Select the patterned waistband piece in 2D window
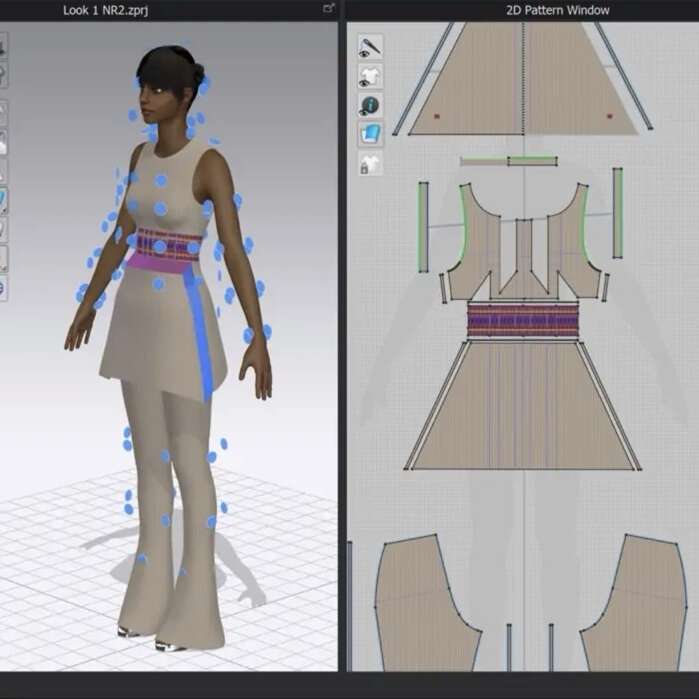Screen dimensions: 699x699 (x=523, y=319)
